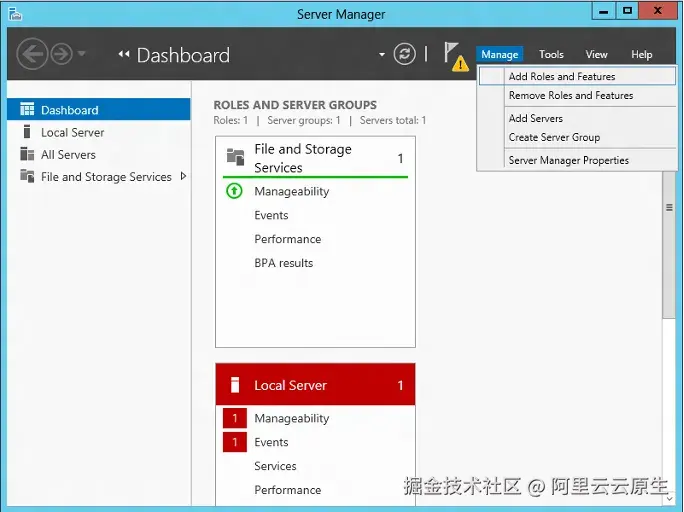Screen dimensions: 684x512
Task: Choose Add Roles and Features
Action: pos(577,76)
